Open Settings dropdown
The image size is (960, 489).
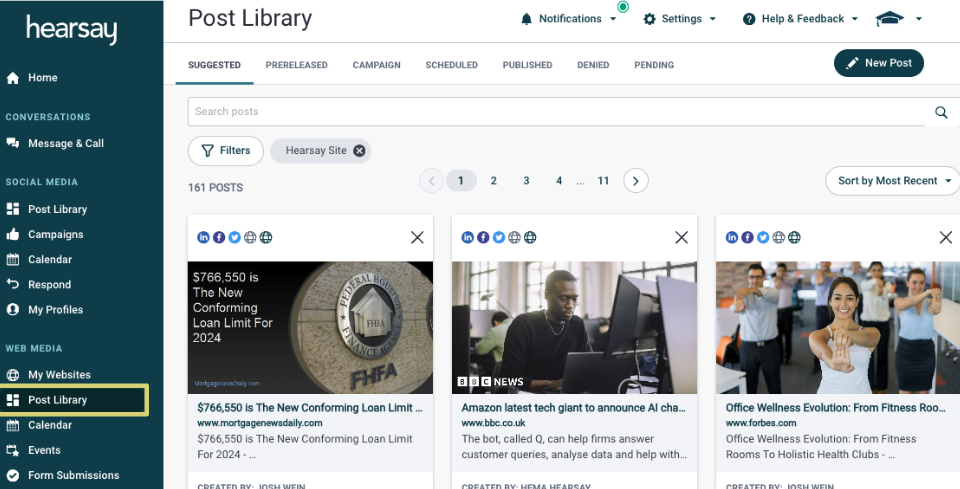click(680, 19)
